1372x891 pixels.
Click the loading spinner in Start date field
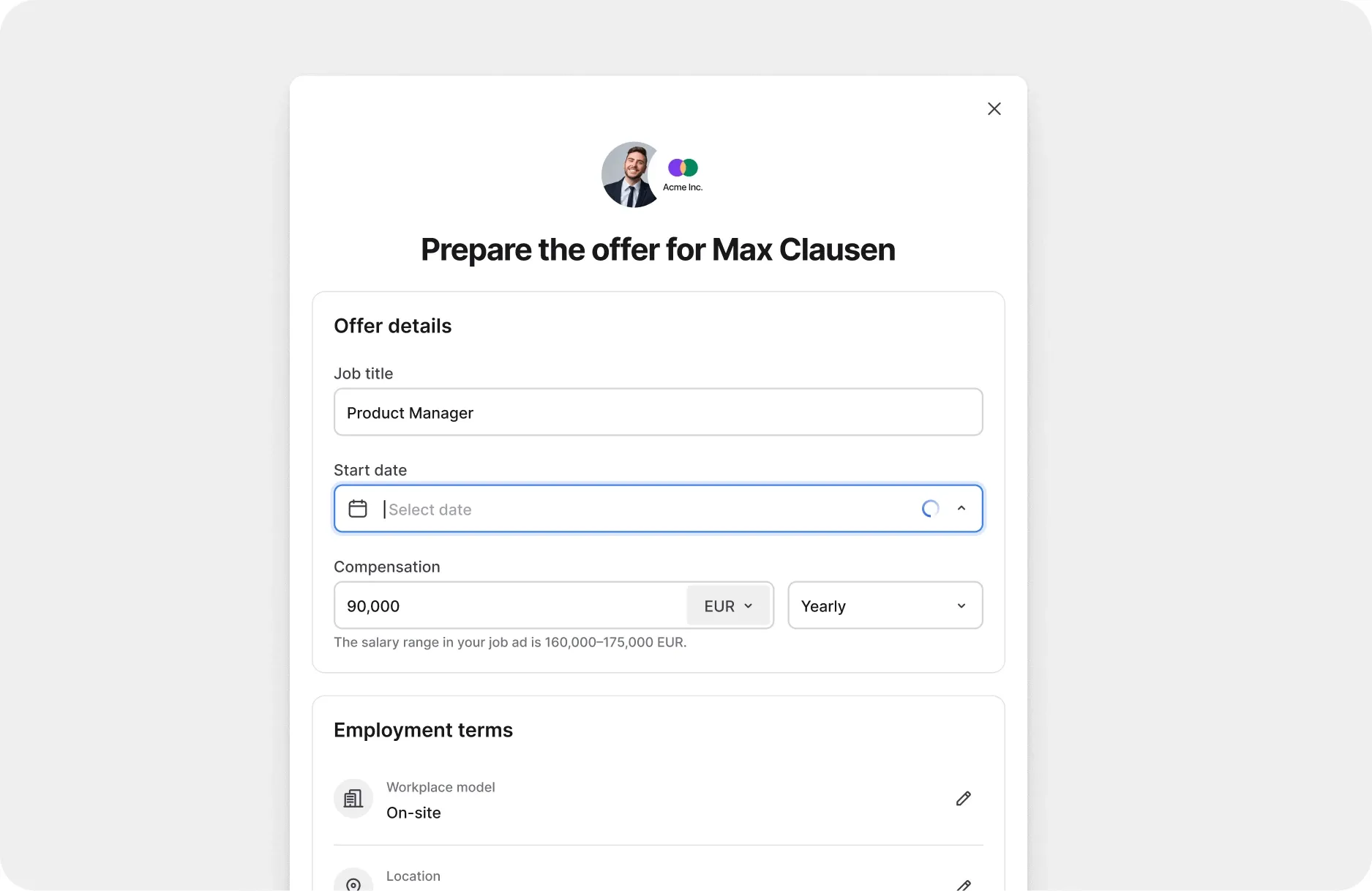[x=930, y=508]
